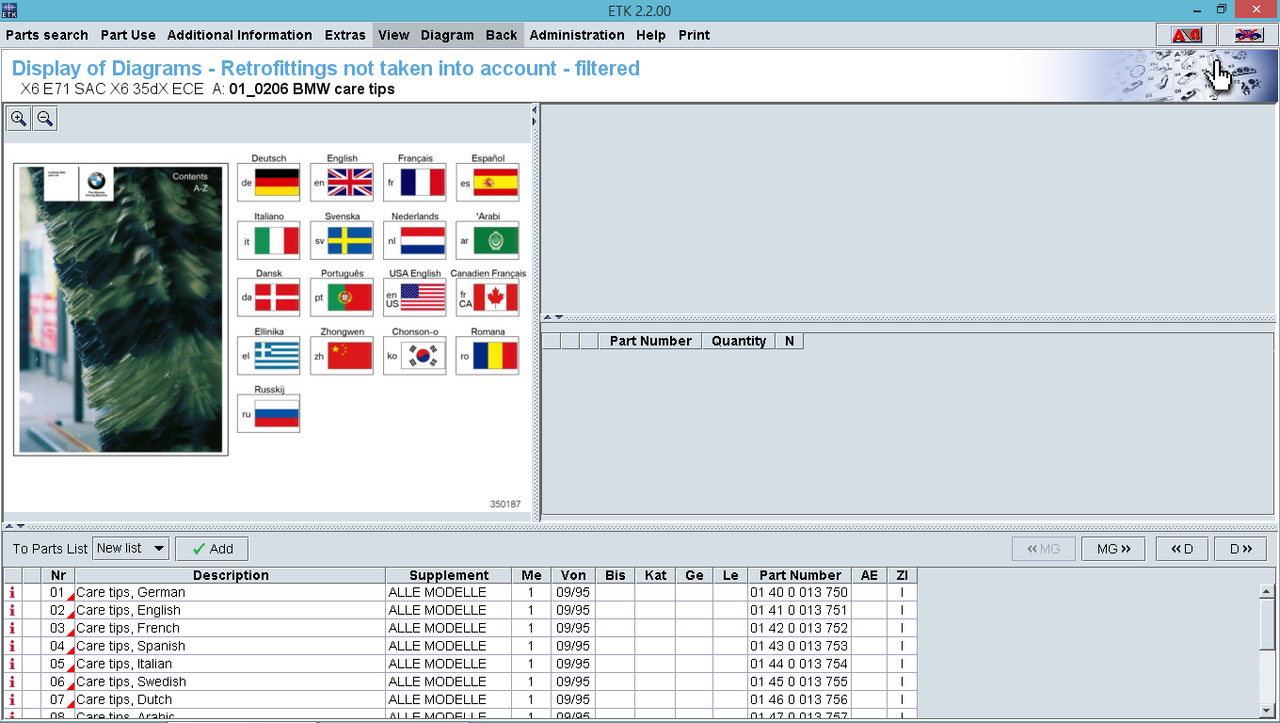
Task: Go to previous diagram D
Action: [1182, 549]
